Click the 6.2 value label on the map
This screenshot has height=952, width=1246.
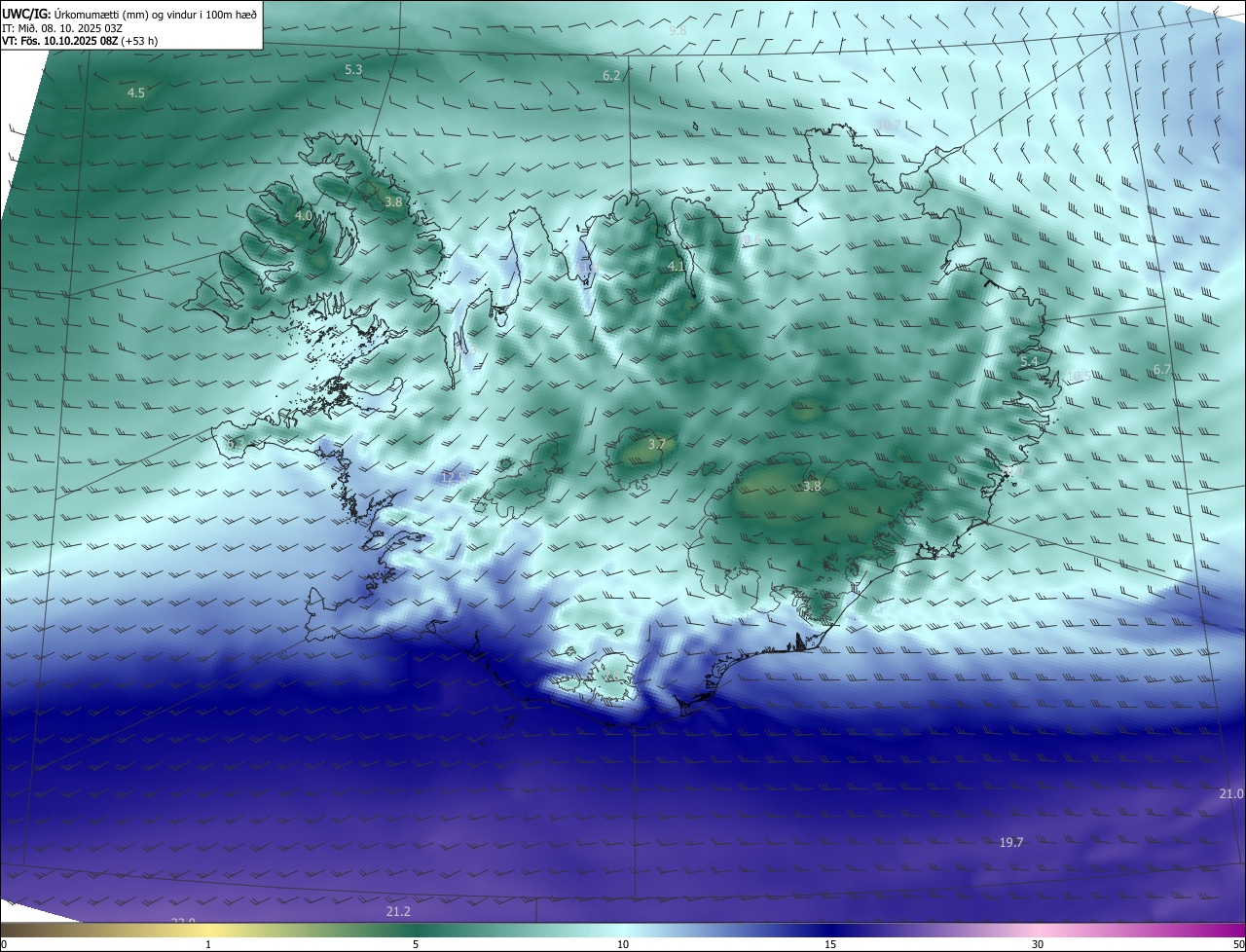tap(611, 76)
